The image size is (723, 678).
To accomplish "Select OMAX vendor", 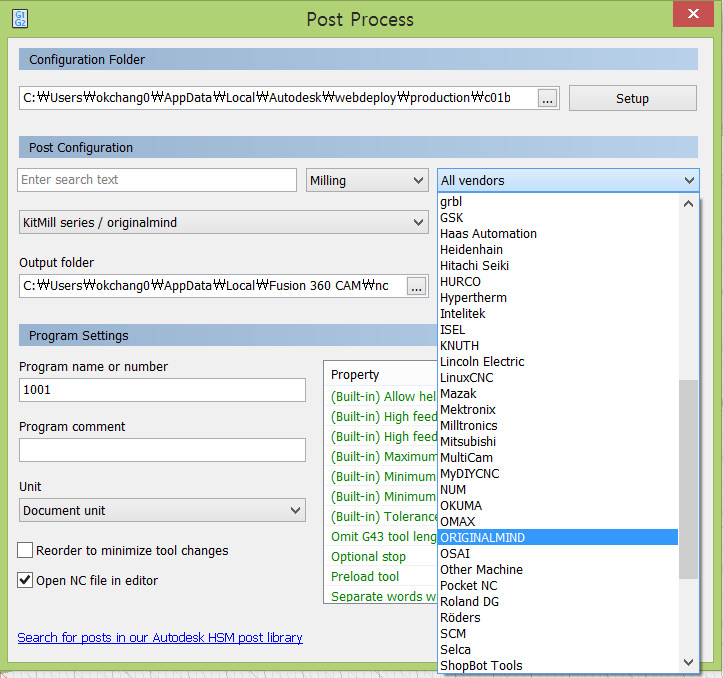I will pos(558,522).
